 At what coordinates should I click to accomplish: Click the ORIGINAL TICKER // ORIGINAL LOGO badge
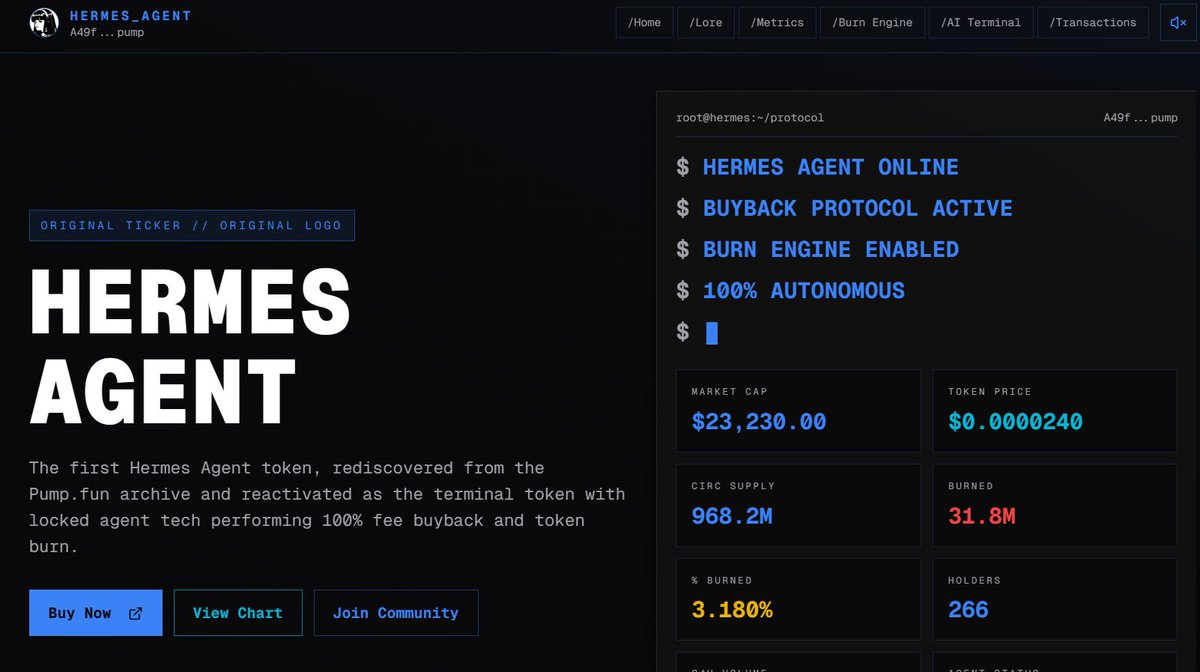point(191,225)
